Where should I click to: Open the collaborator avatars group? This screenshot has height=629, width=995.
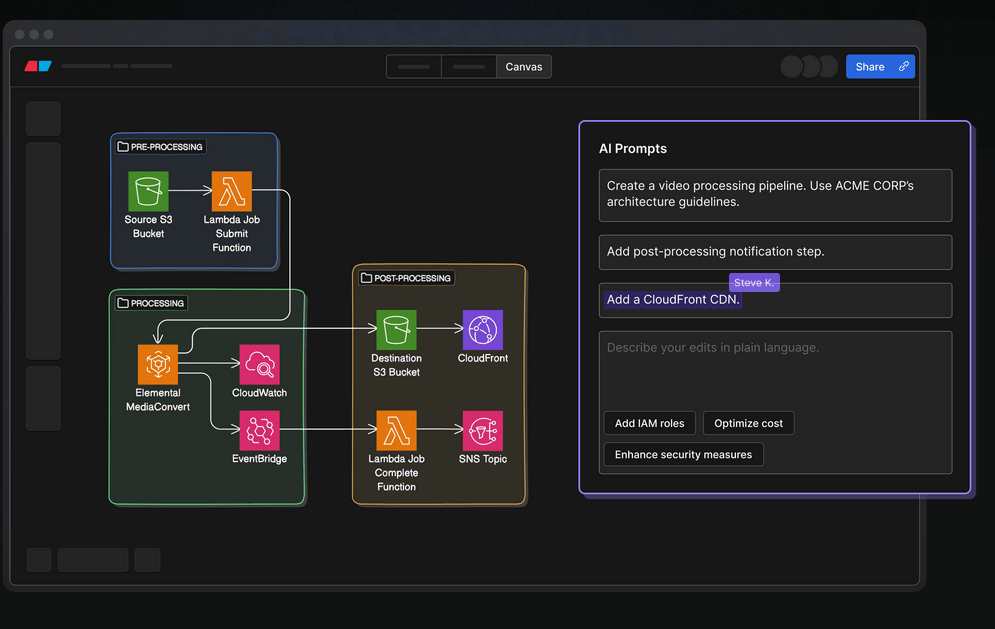click(809, 66)
